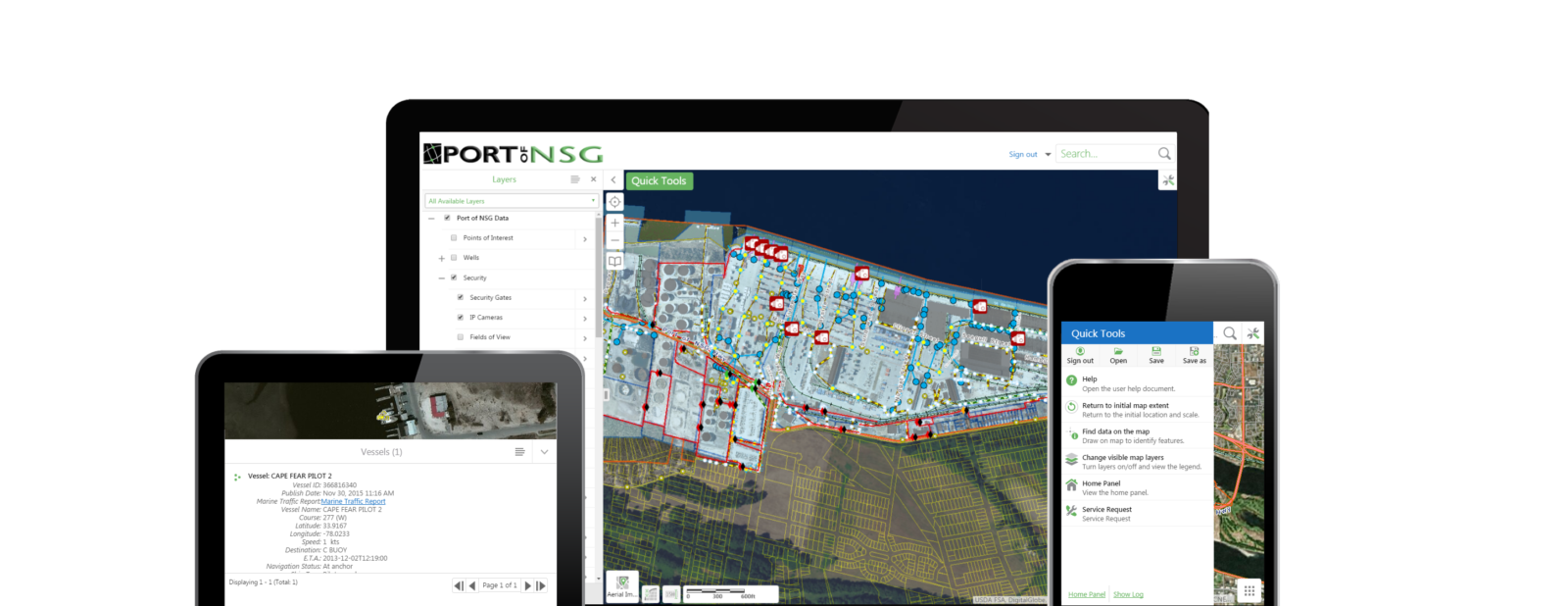Image resolution: width=1568 pixels, height=606 pixels.
Task: Open Security Gates layer options arrow
Action: pyautogui.click(x=585, y=298)
